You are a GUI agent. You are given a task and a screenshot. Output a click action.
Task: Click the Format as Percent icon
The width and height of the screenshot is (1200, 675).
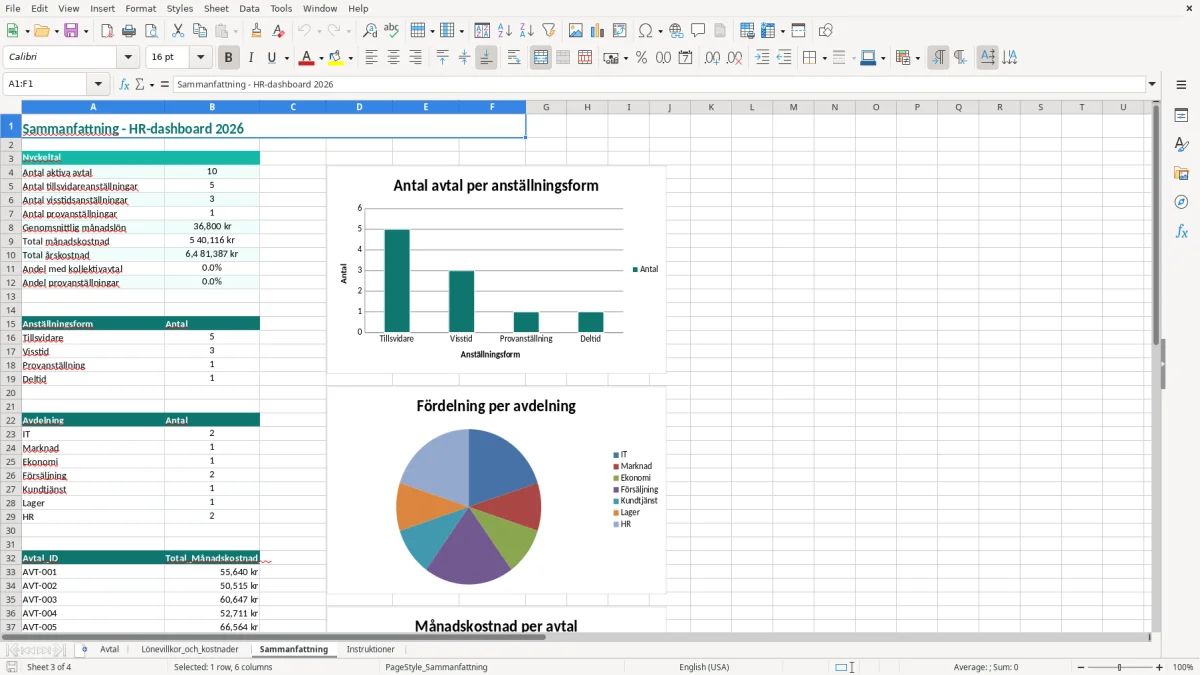pyautogui.click(x=641, y=58)
